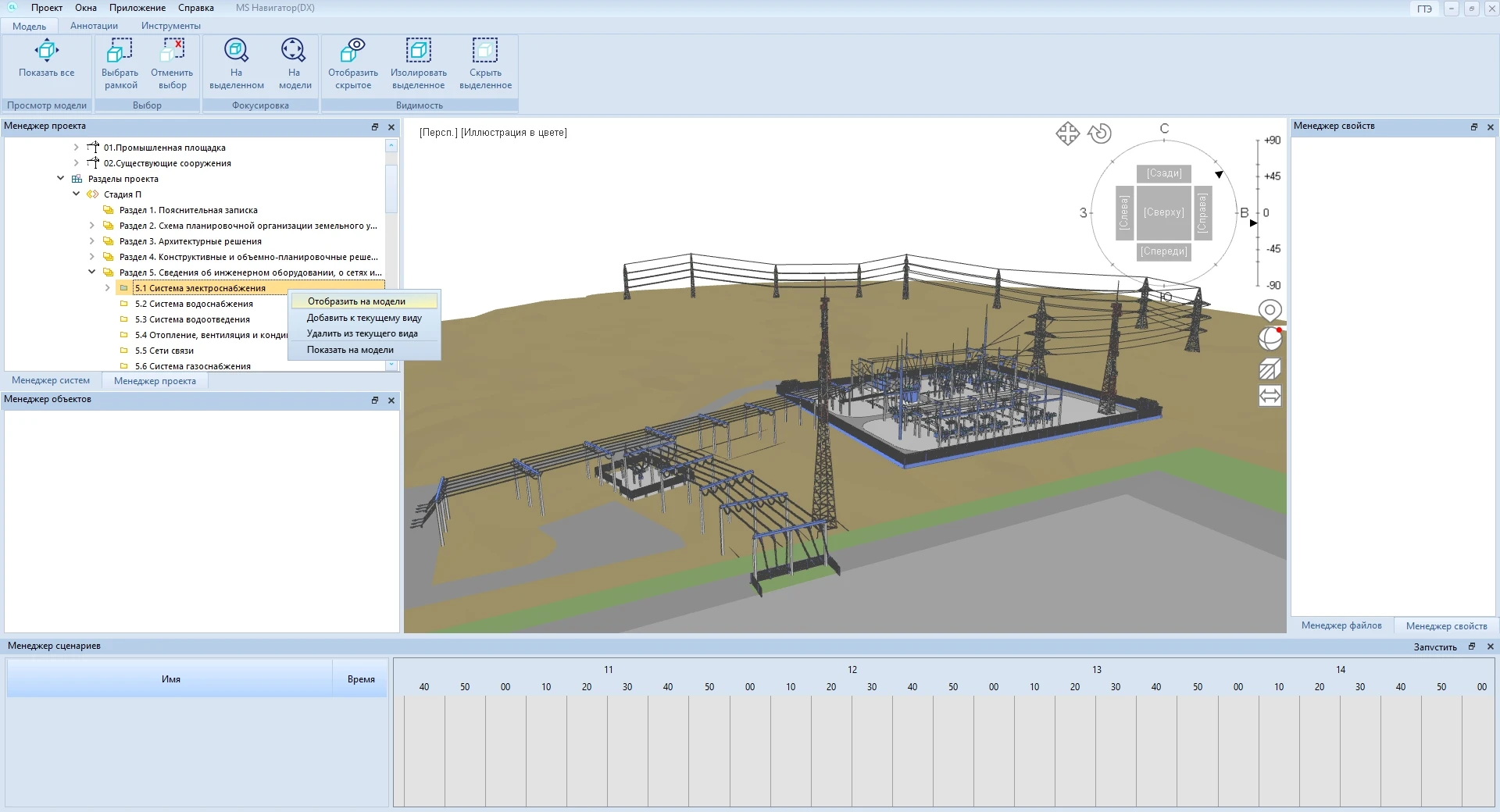Hide the selected objects
The width and height of the screenshot is (1500, 812).
[484, 52]
